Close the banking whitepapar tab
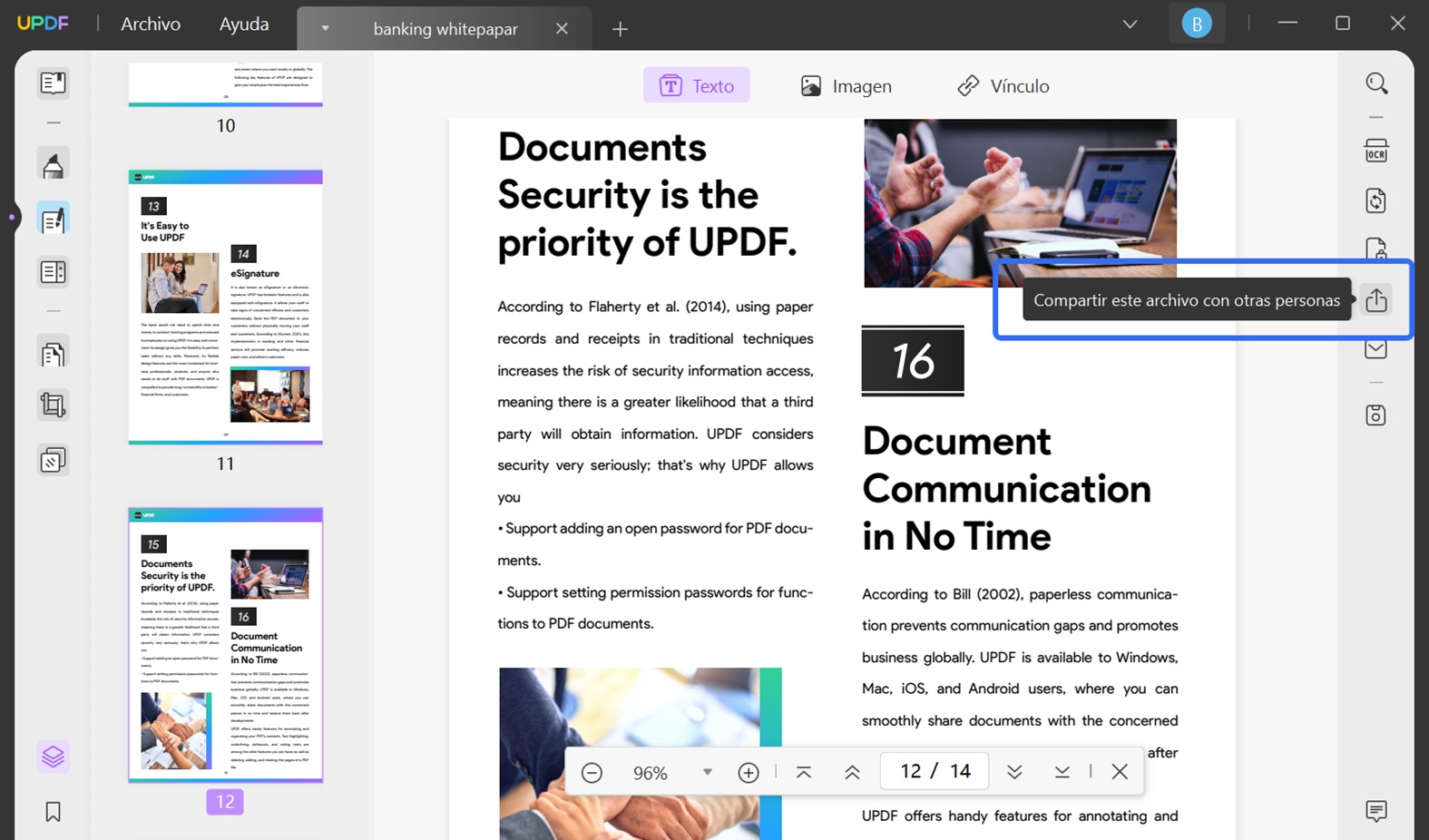1429x840 pixels. (562, 29)
